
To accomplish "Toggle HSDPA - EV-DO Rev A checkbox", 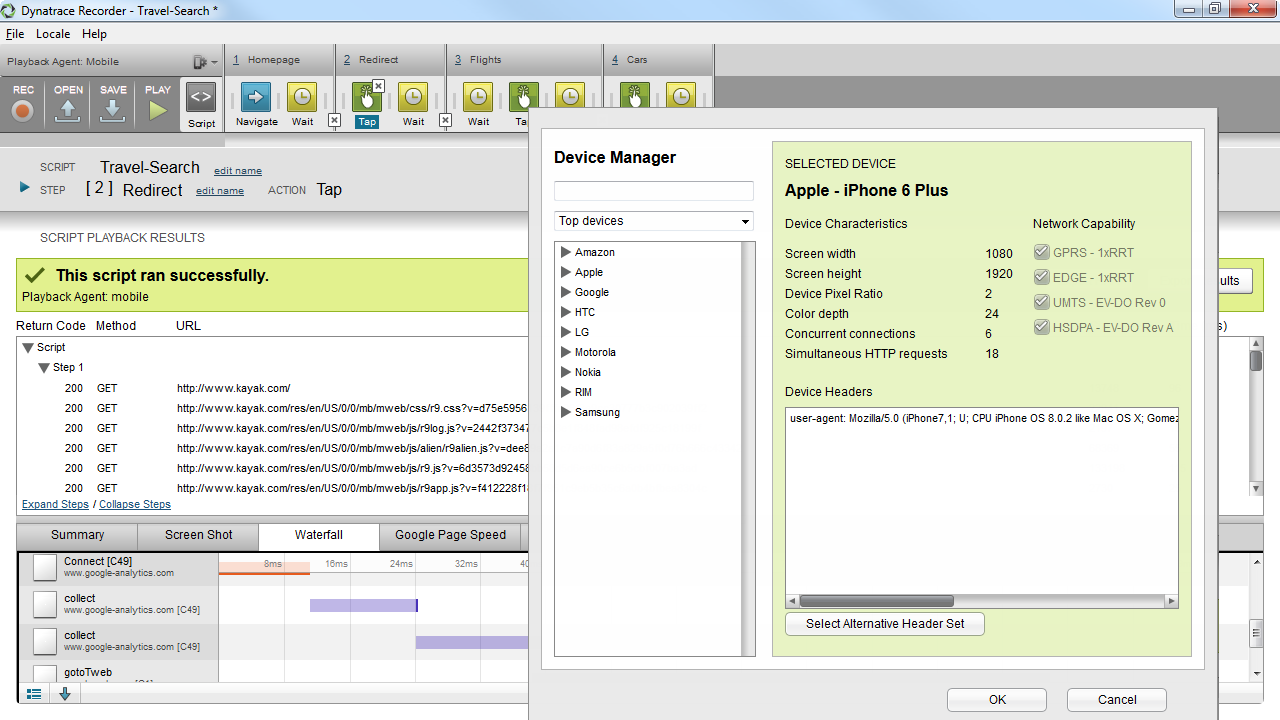I will click(x=1041, y=328).
